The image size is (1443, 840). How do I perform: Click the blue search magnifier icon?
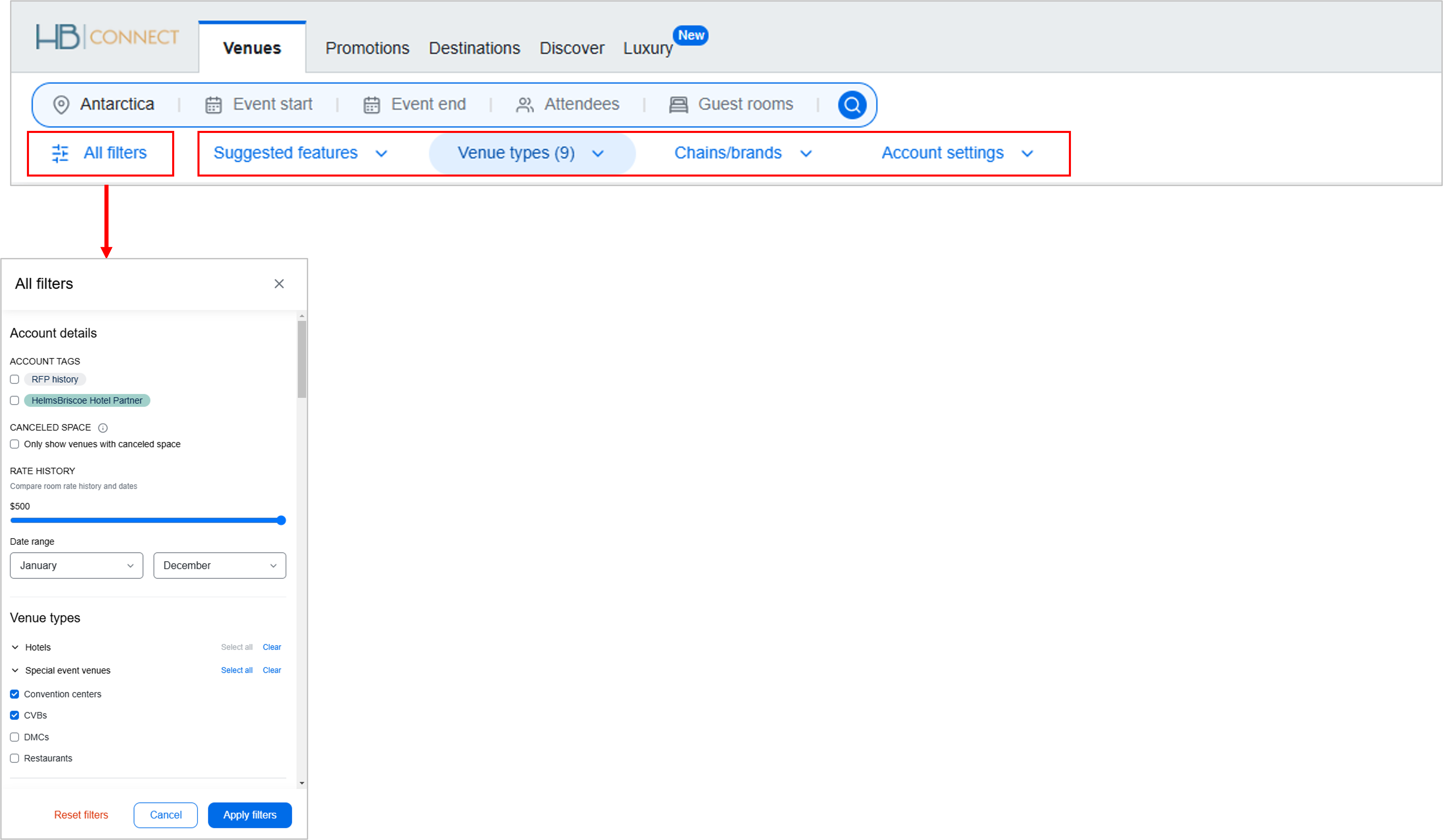pos(851,105)
